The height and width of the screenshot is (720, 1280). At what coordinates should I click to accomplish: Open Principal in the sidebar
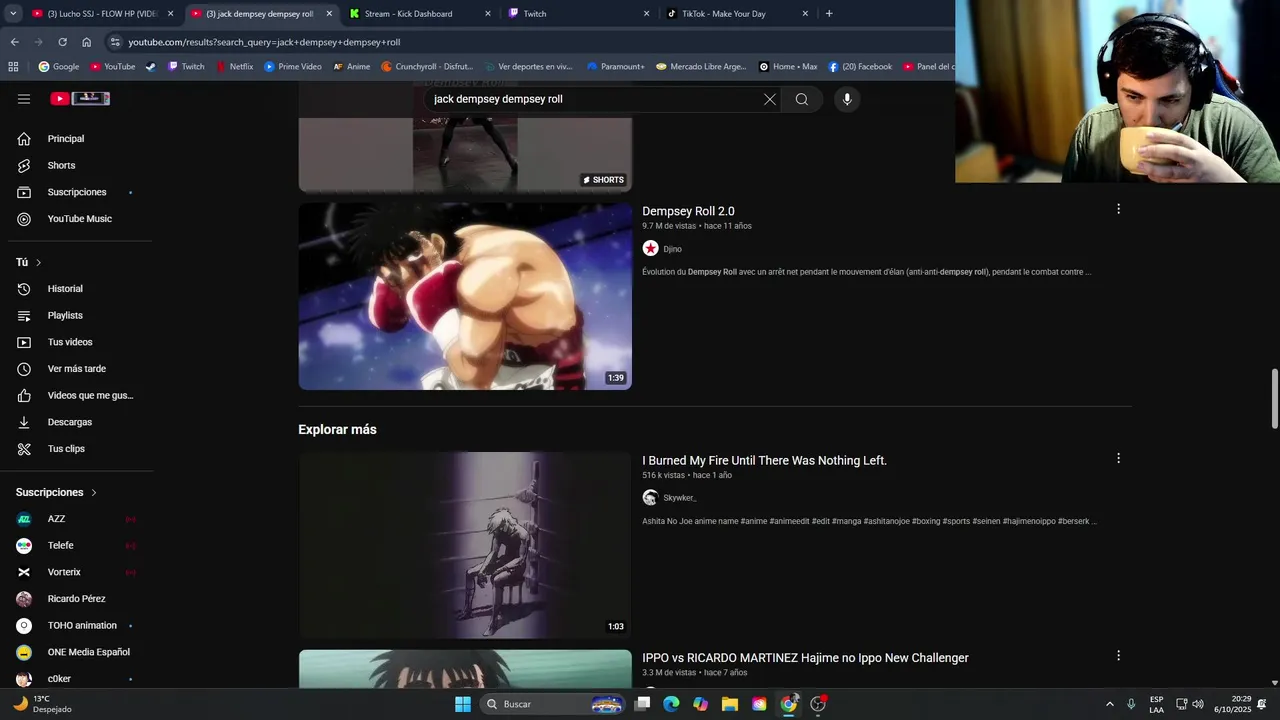click(x=79, y=139)
